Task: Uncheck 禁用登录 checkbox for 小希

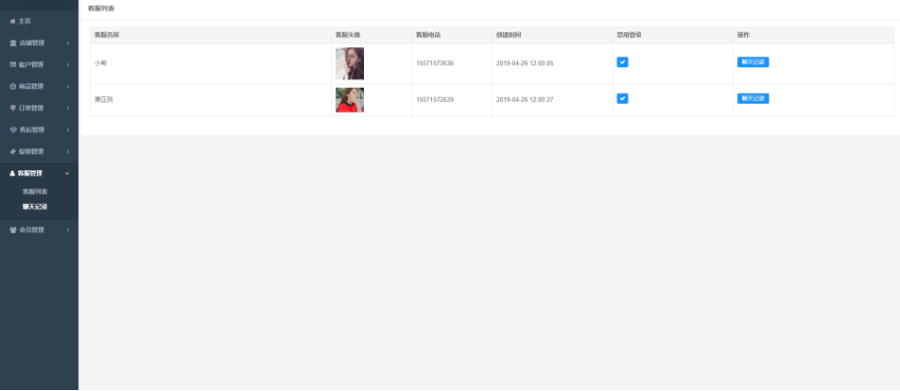Action: tap(622, 62)
